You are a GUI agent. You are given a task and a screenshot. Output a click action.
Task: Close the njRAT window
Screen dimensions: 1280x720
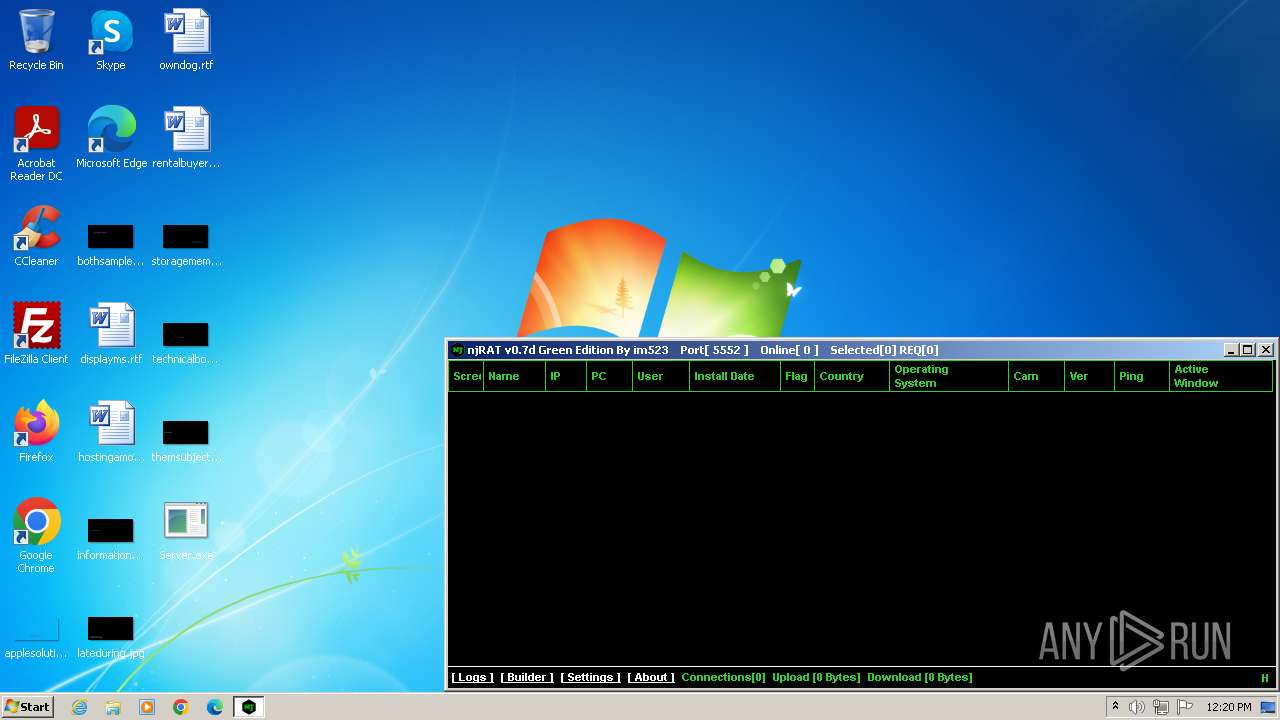pyautogui.click(x=1266, y=350)
